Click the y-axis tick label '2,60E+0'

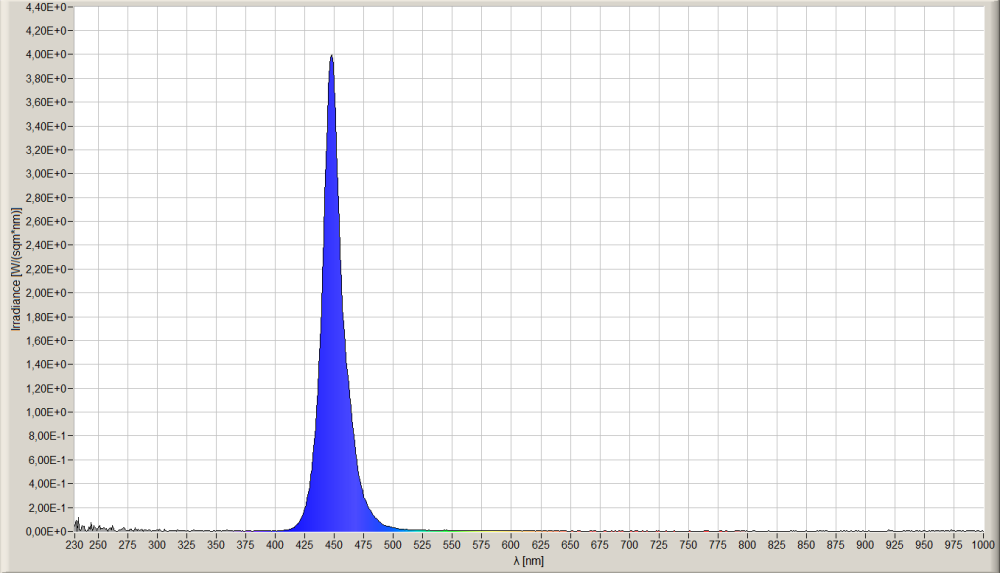point(47,221)
